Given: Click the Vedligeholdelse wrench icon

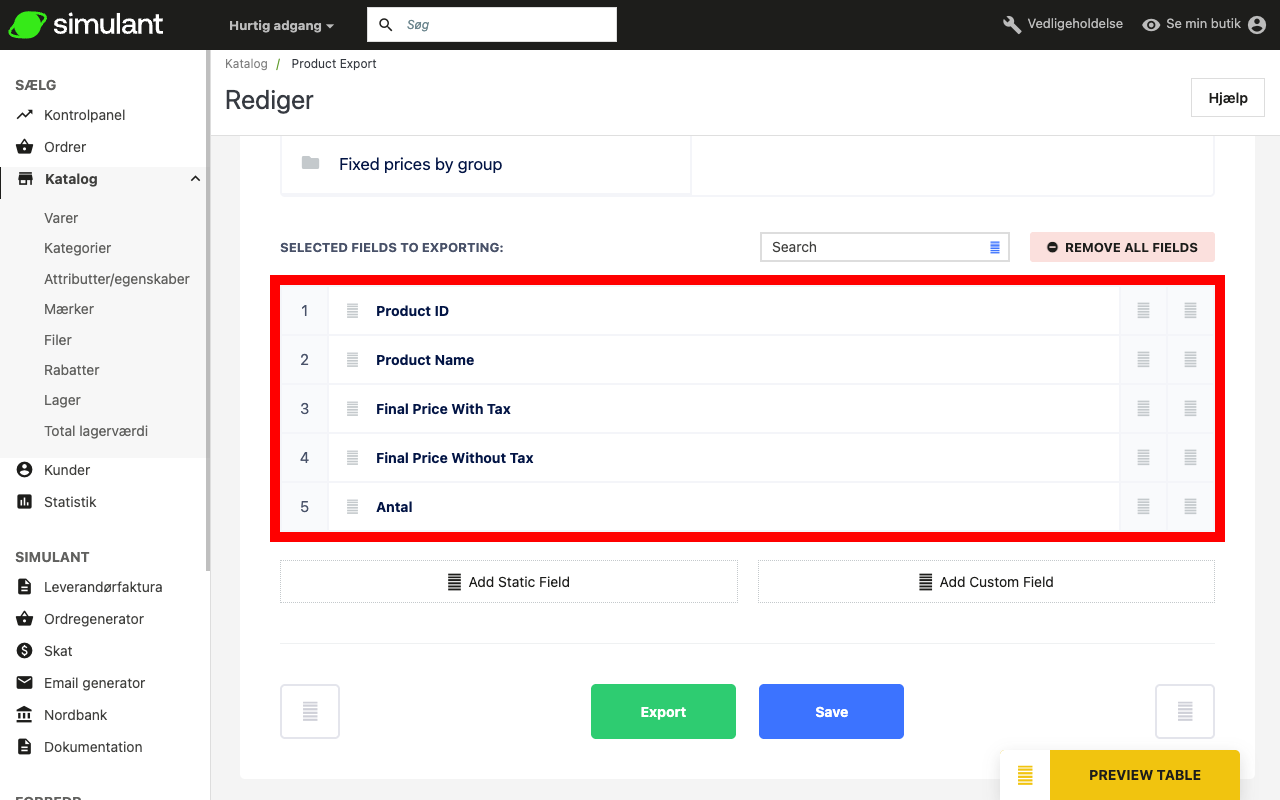Looking at the screenshot, I should click(x=1012, y=24).
